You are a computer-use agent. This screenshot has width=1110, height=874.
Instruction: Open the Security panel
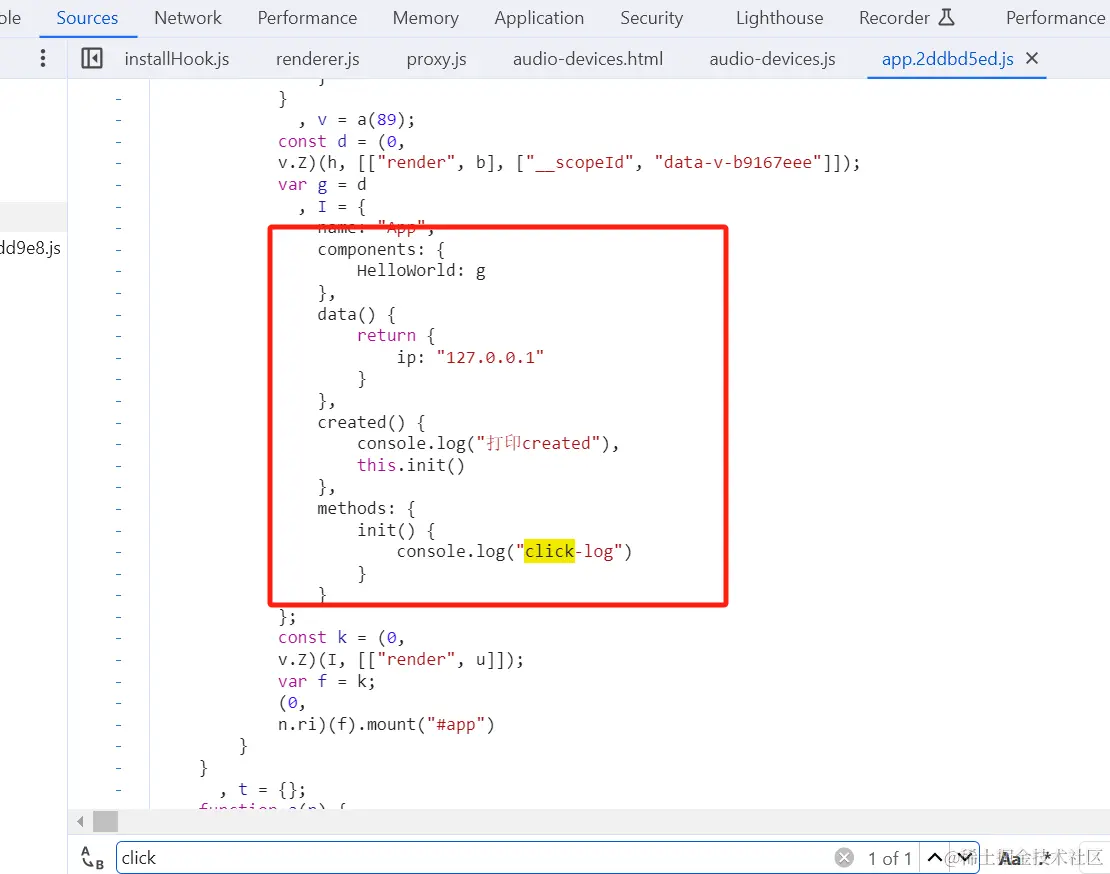(651, 18)
